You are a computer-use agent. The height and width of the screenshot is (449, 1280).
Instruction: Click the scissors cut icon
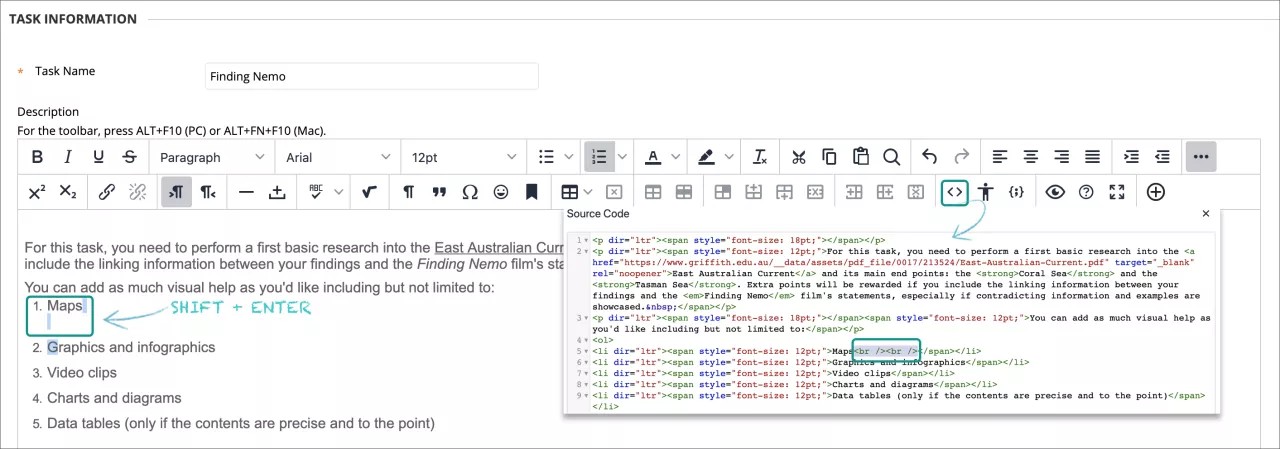point(798,157)
